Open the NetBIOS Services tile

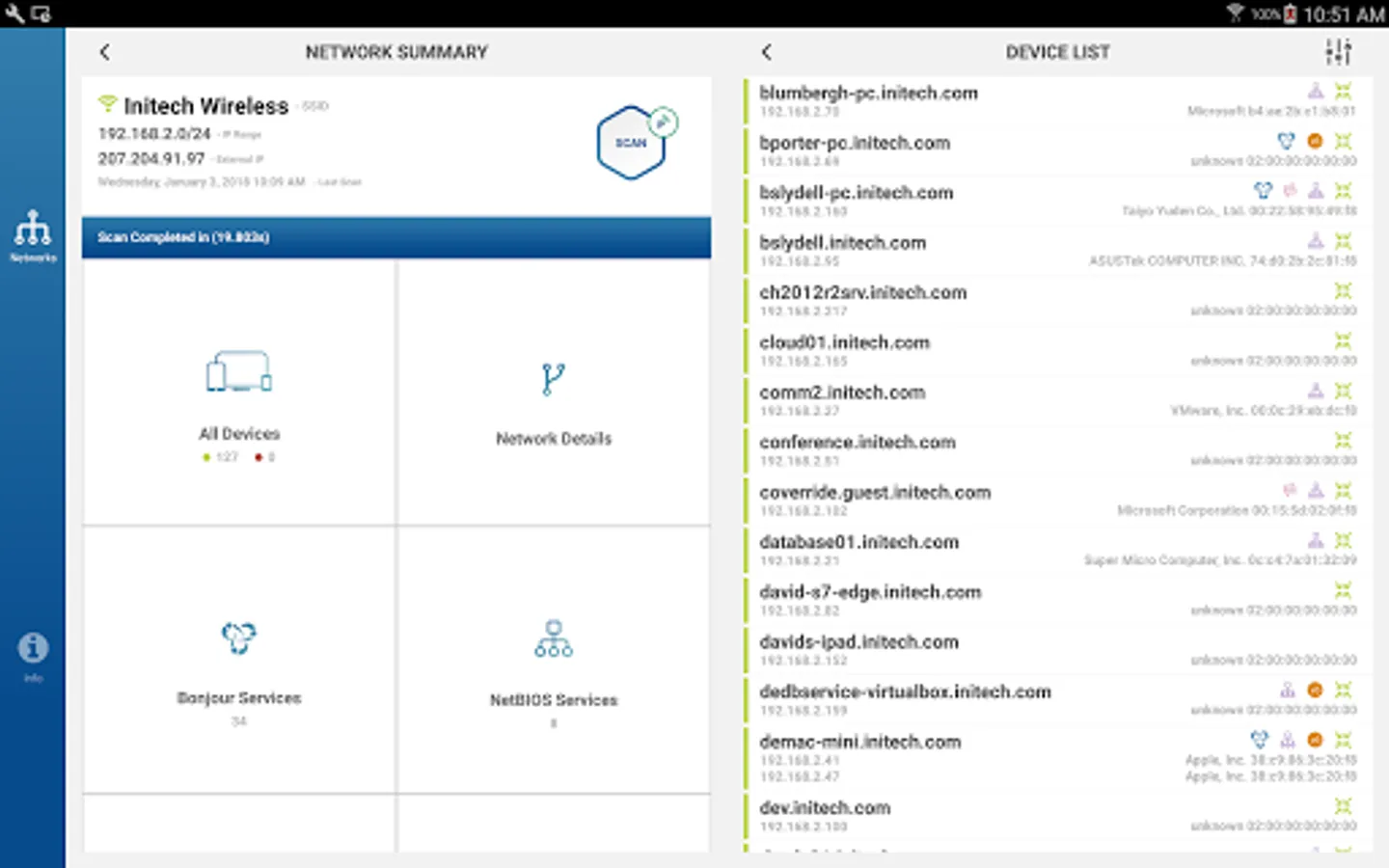pyautogui.click(x=554, y=660)
